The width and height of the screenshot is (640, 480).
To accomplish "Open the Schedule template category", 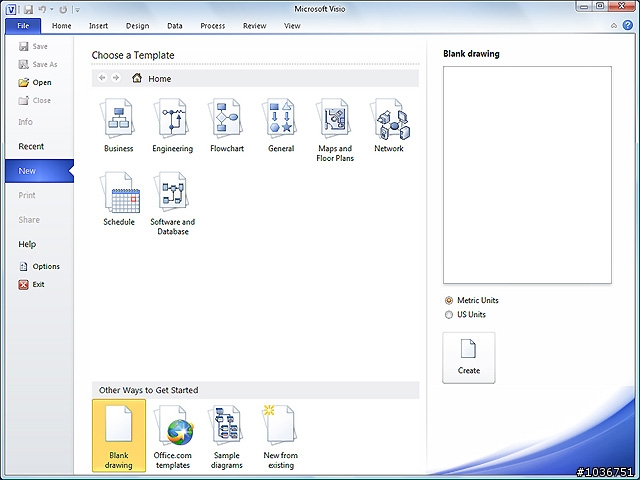I will coord(118,199).
